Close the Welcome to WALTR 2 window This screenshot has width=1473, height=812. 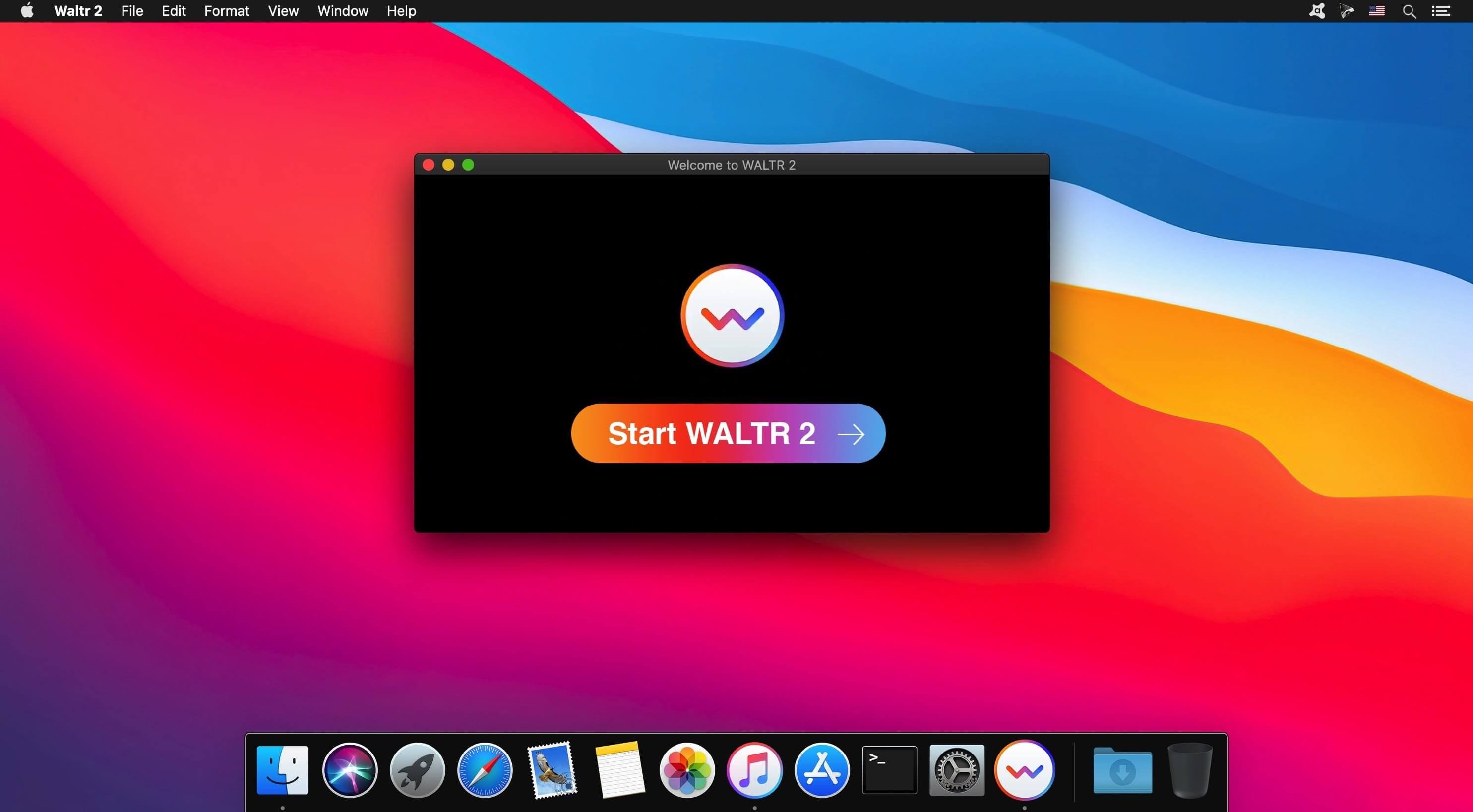[429, 165]
